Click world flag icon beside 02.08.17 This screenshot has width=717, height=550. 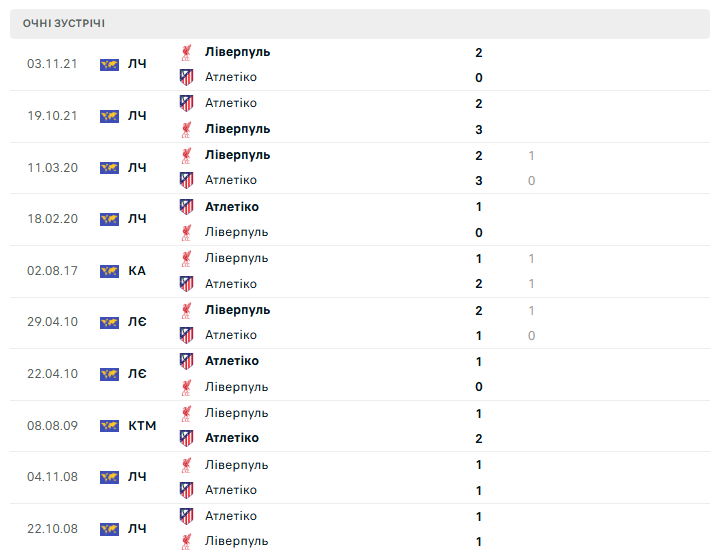(x=109, y=271)
